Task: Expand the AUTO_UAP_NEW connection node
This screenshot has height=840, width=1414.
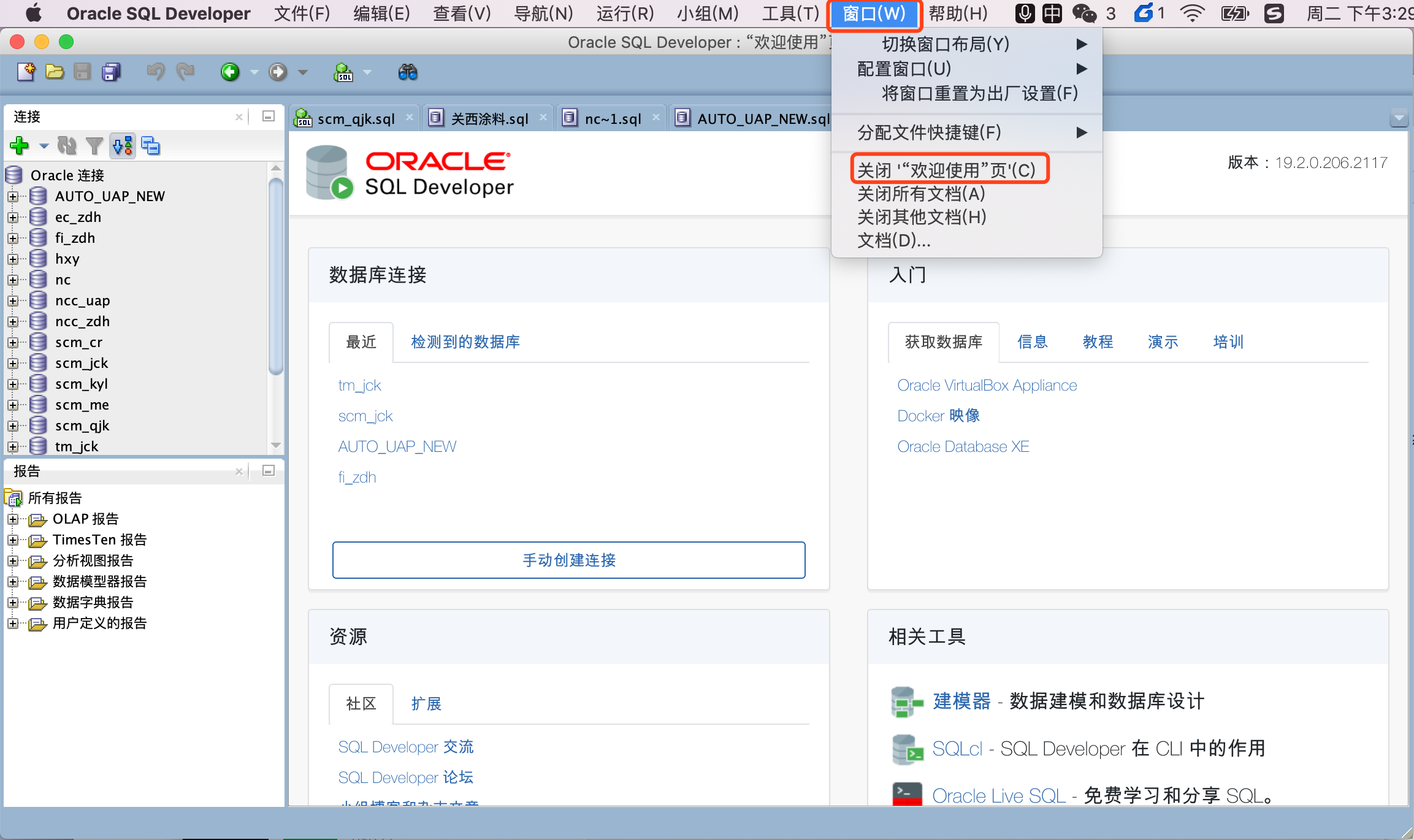Action: tap(13, 197)
